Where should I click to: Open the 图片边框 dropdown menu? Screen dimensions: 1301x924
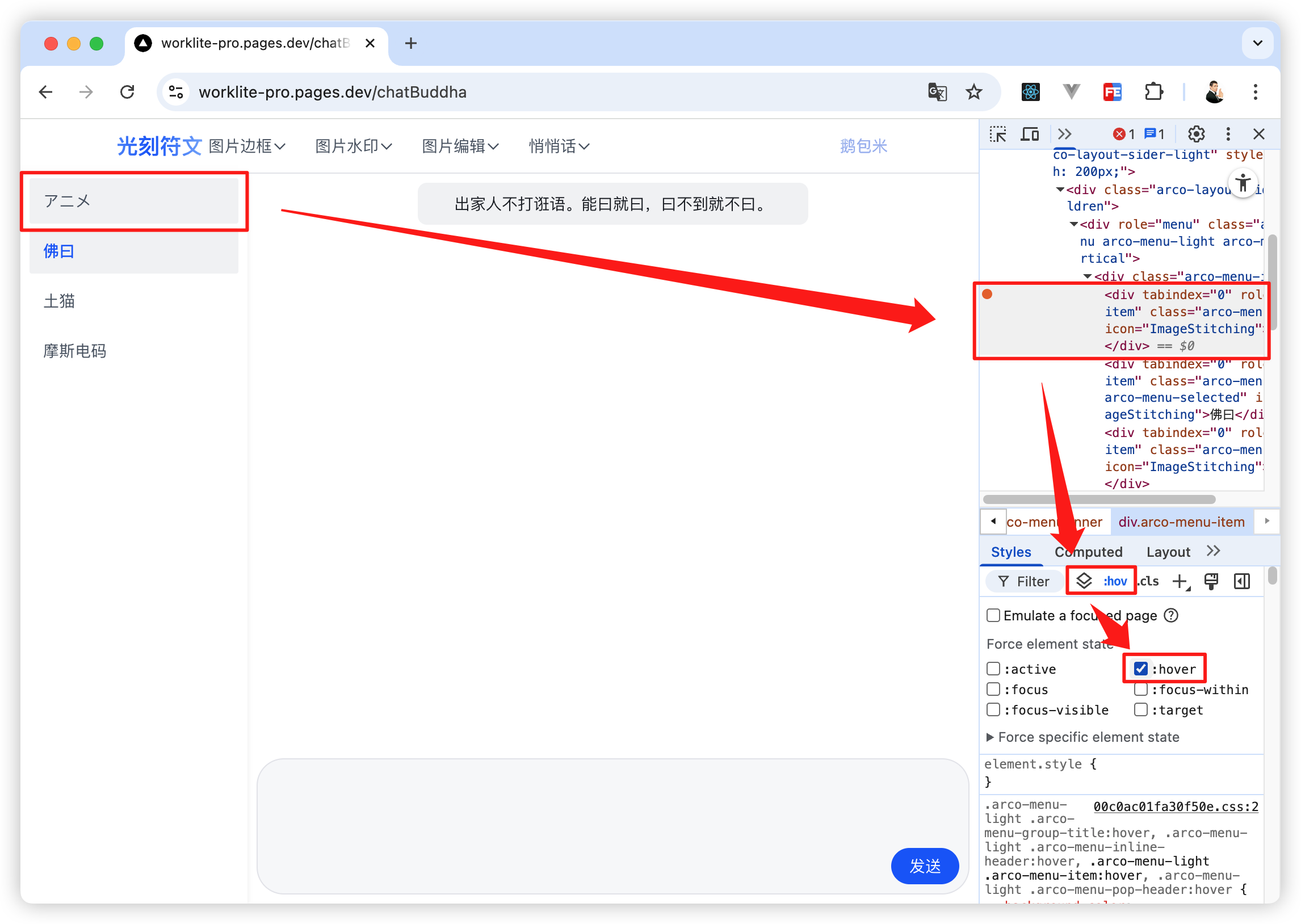246,146
